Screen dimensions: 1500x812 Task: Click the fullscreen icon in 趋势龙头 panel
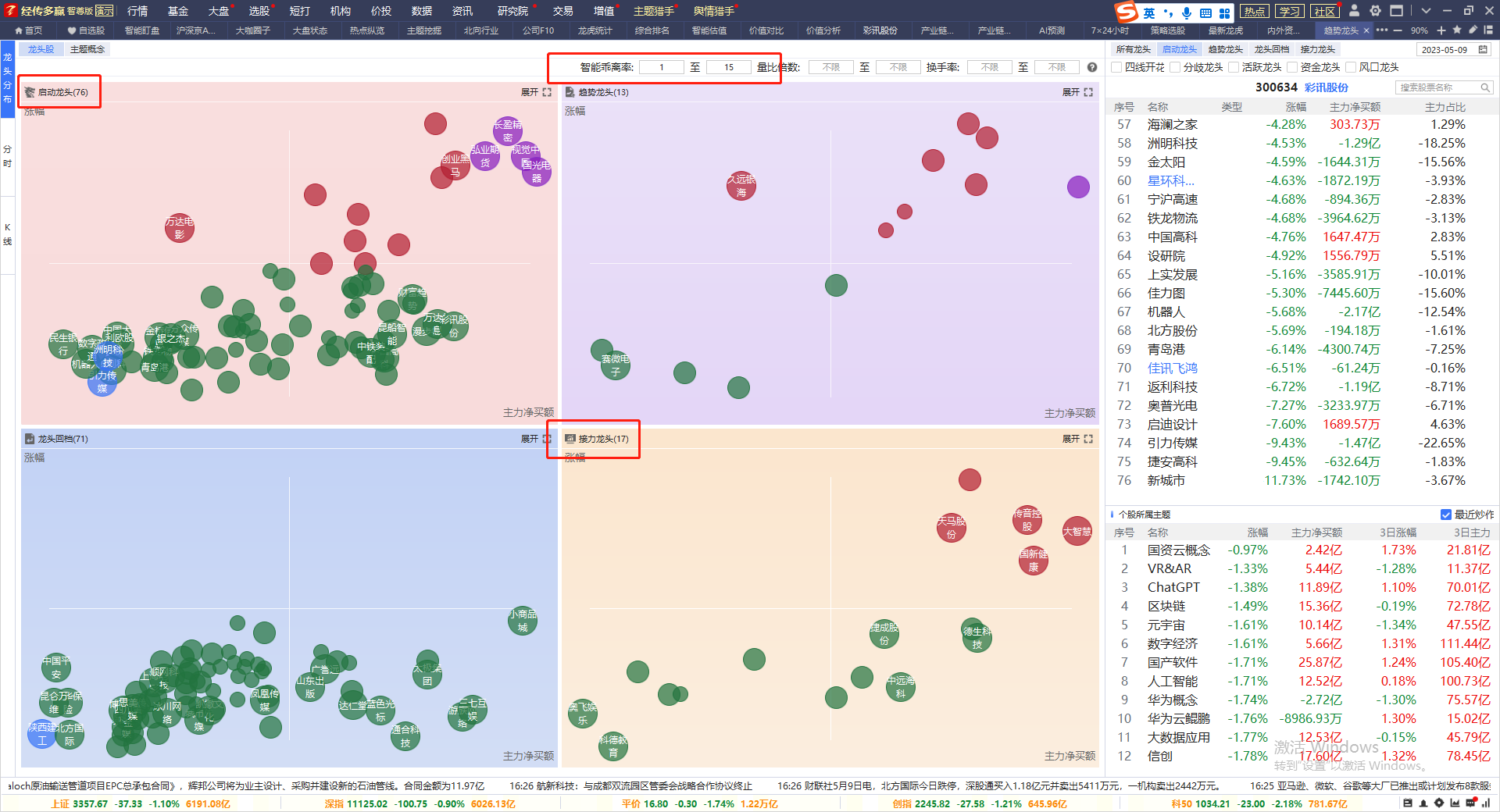click(x=1088, y=92)
